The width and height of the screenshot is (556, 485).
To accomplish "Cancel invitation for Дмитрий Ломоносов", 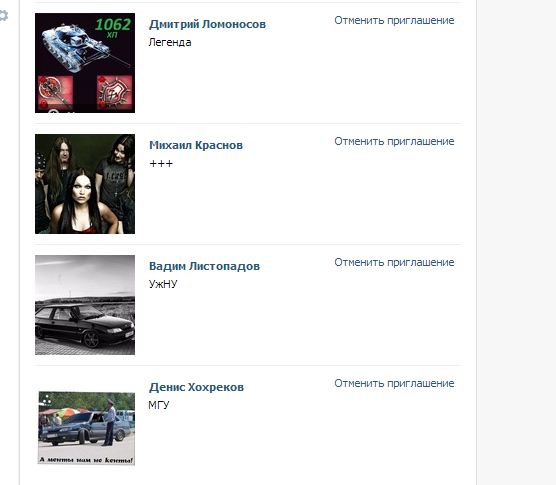I will [394, 20].
